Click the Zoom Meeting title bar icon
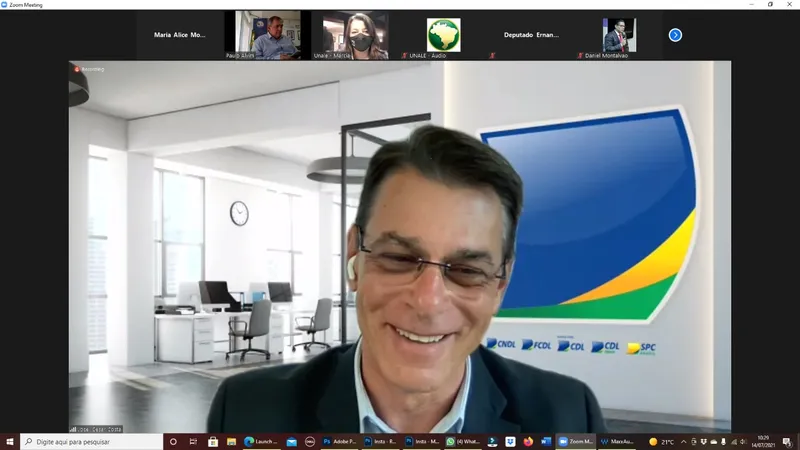The image size is (800, 450). coord(4,5)
